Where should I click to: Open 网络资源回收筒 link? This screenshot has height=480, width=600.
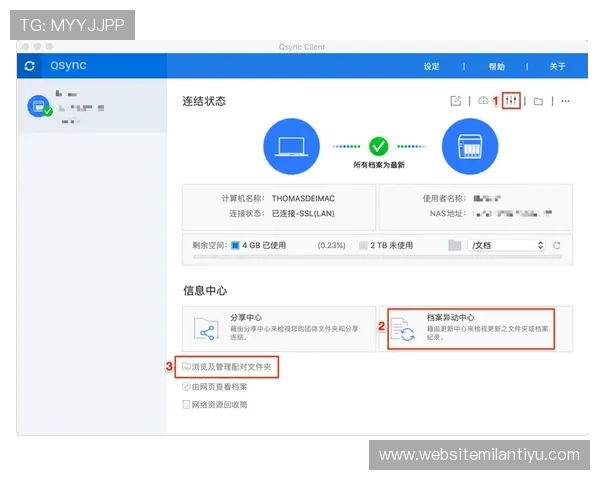[x=215, y=405]
